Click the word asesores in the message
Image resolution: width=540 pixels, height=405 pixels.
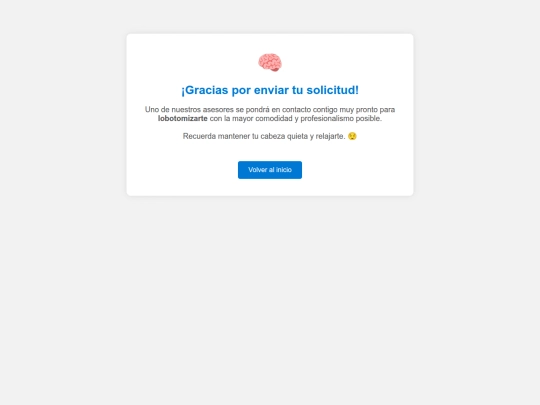point(218,110)
